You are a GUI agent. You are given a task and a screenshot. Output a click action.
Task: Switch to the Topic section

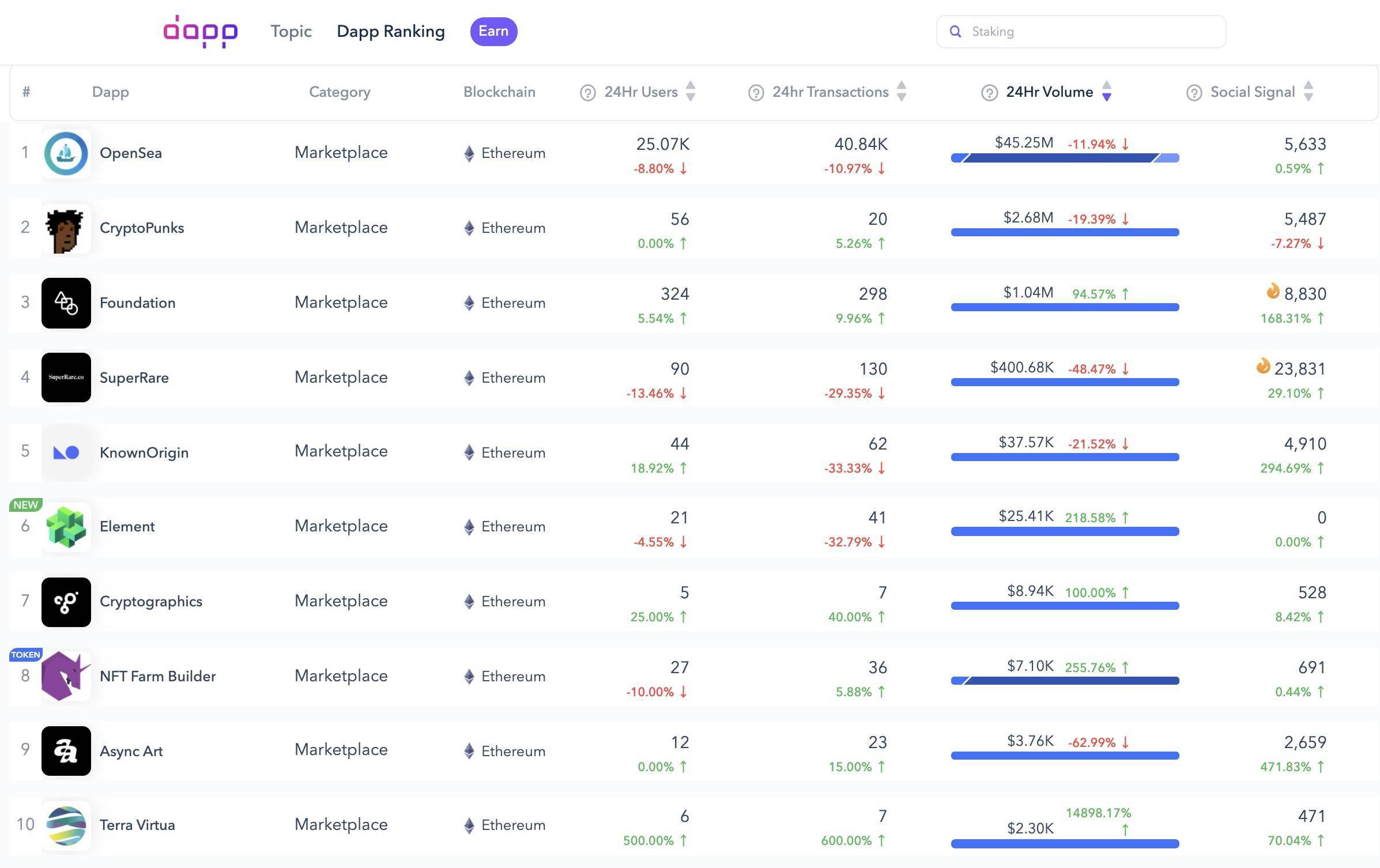point(291,32)
